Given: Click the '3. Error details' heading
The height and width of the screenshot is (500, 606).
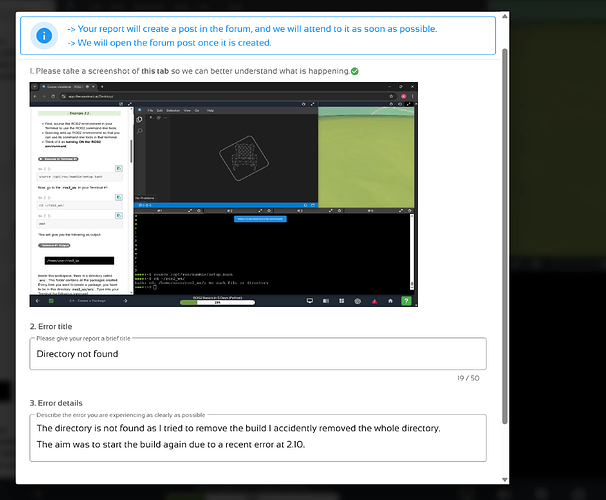Looking at the screenshot, I should (x=56, y=403).
